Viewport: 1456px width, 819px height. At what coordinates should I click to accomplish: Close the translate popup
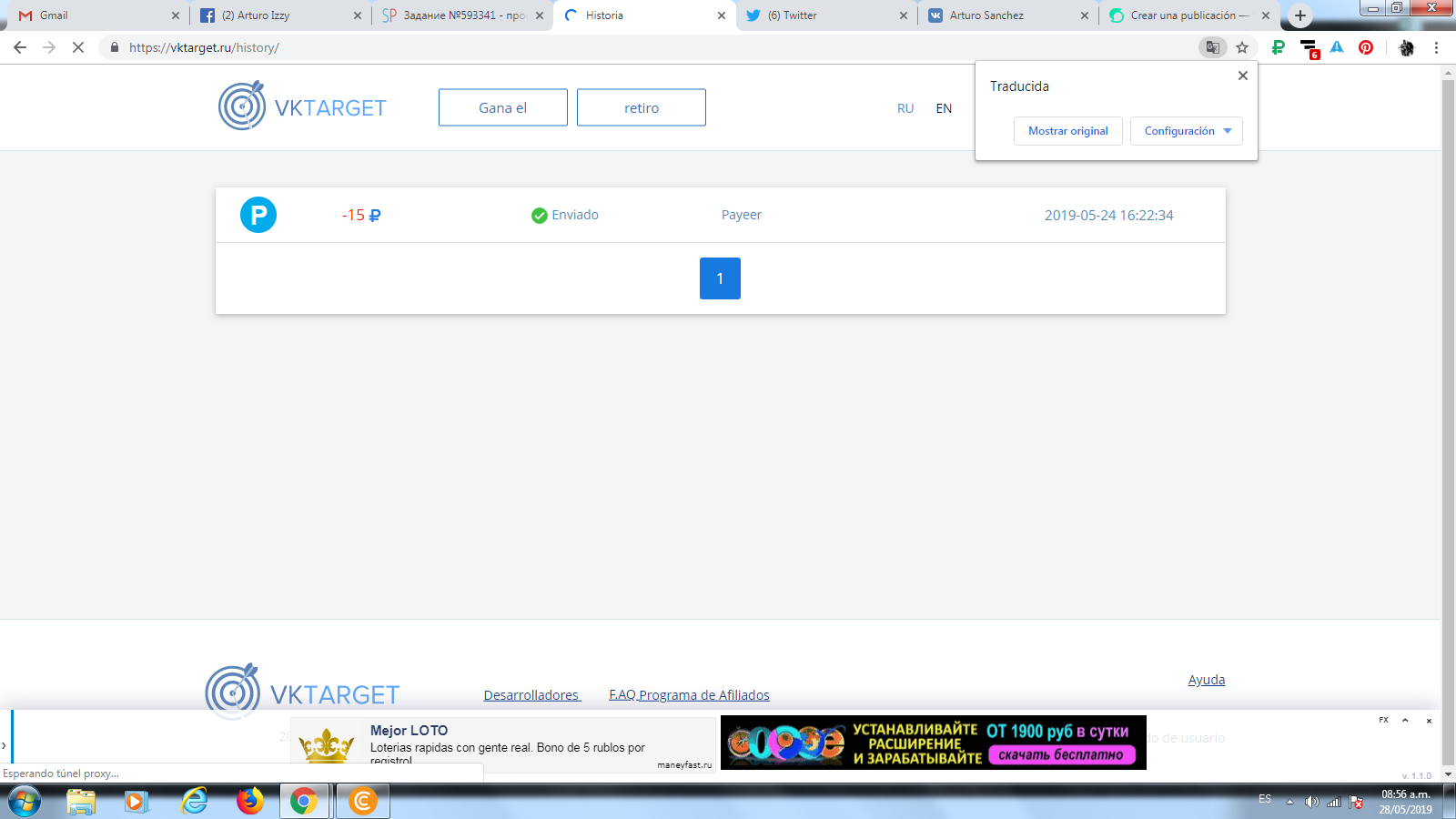pos(1243,76)
